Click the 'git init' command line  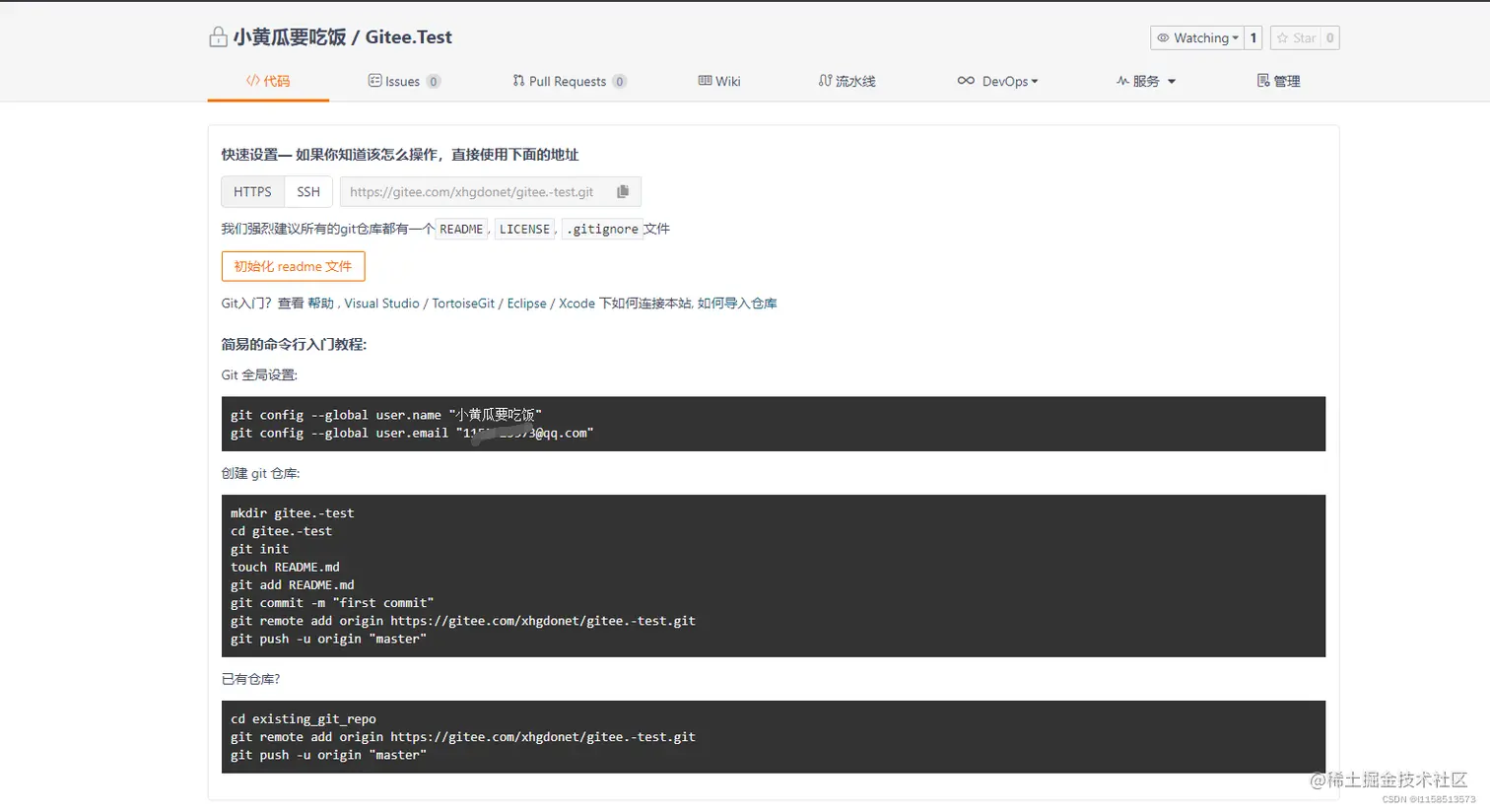(x=259, y=549)
